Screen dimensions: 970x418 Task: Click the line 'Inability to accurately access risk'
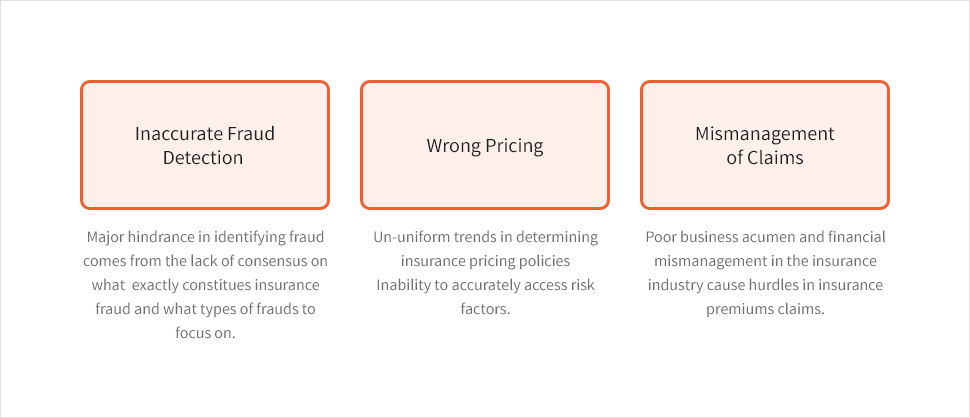coord(486,285)
